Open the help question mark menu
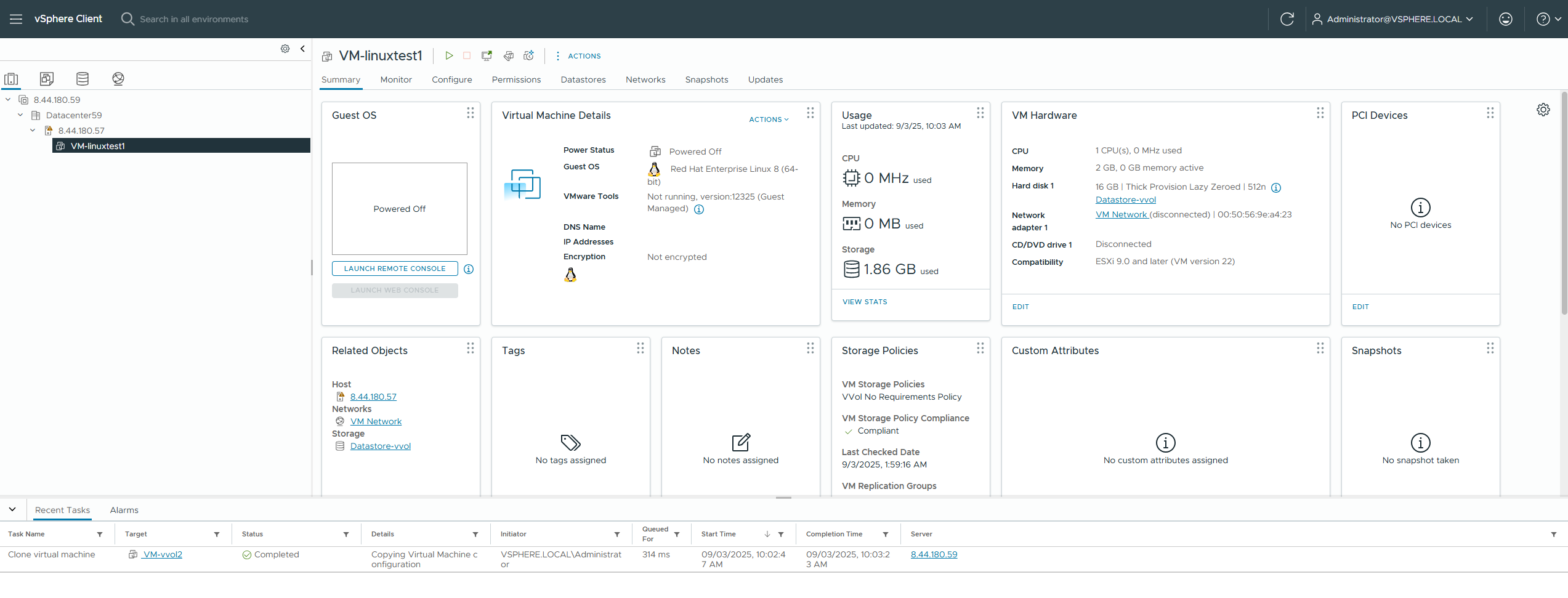1568x598 pixels. point(1548,19)
